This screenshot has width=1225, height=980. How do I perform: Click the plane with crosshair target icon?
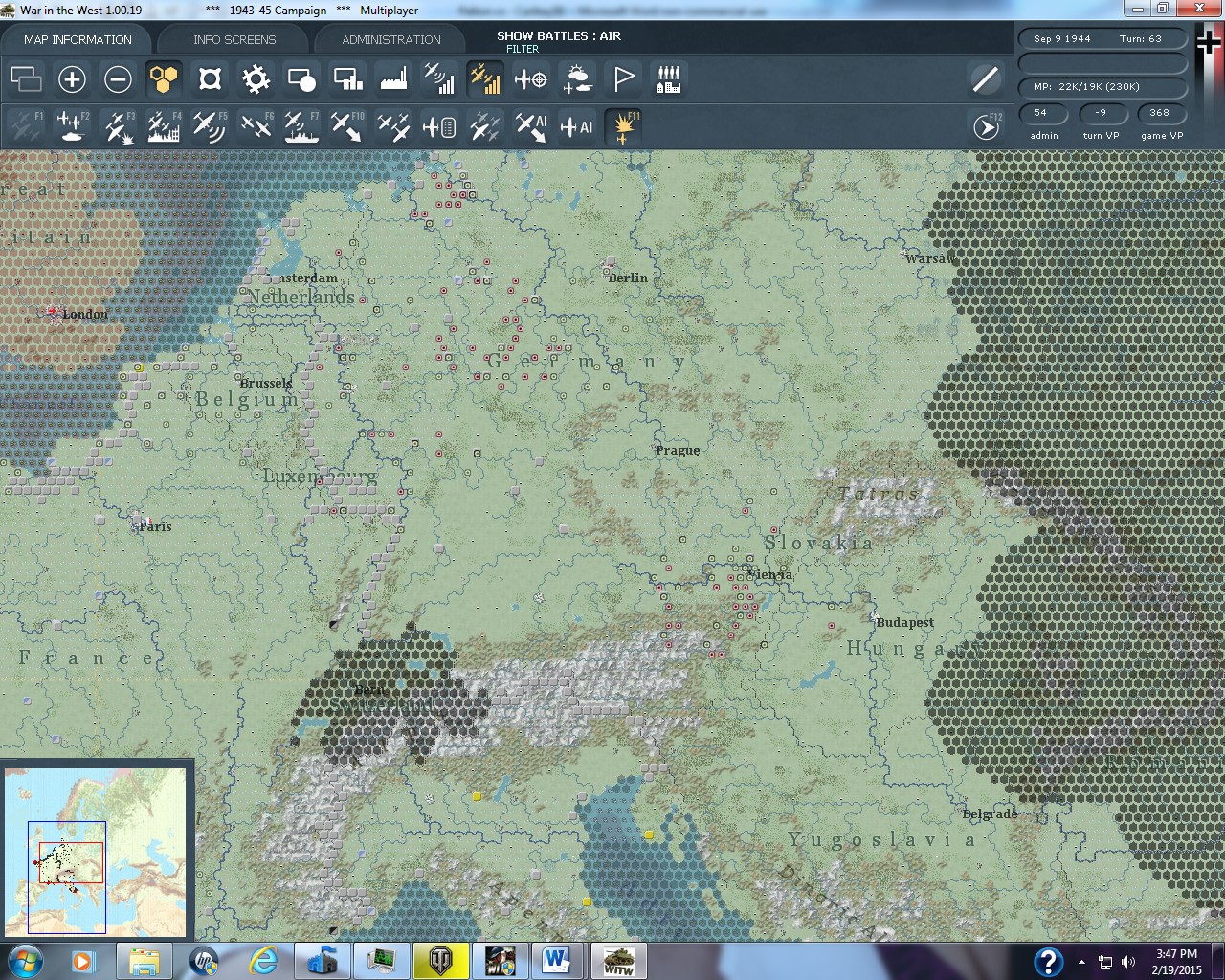click(x=531, y=78)
